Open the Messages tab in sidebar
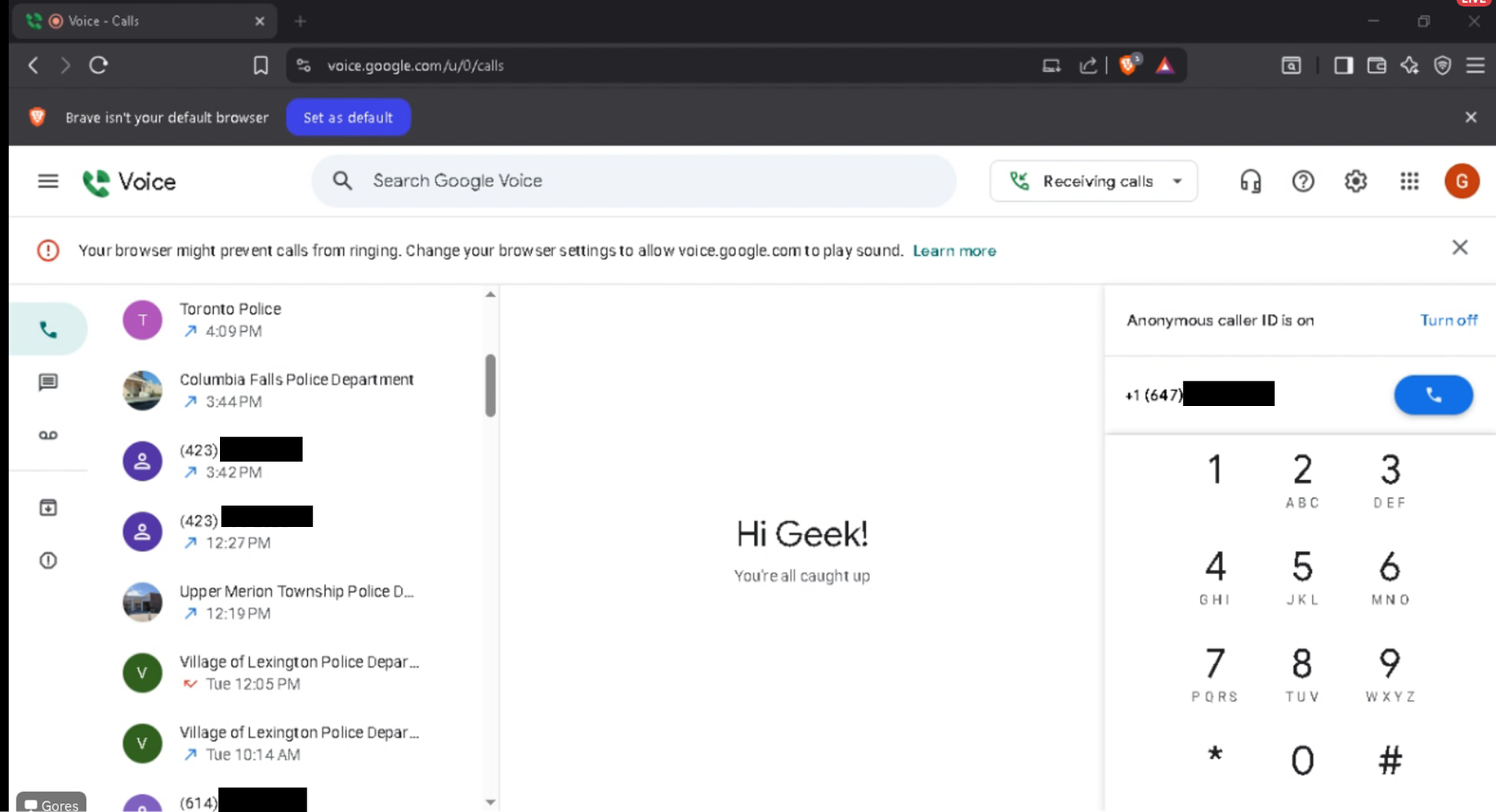The image size is (1496, 812). pos(48,383)
